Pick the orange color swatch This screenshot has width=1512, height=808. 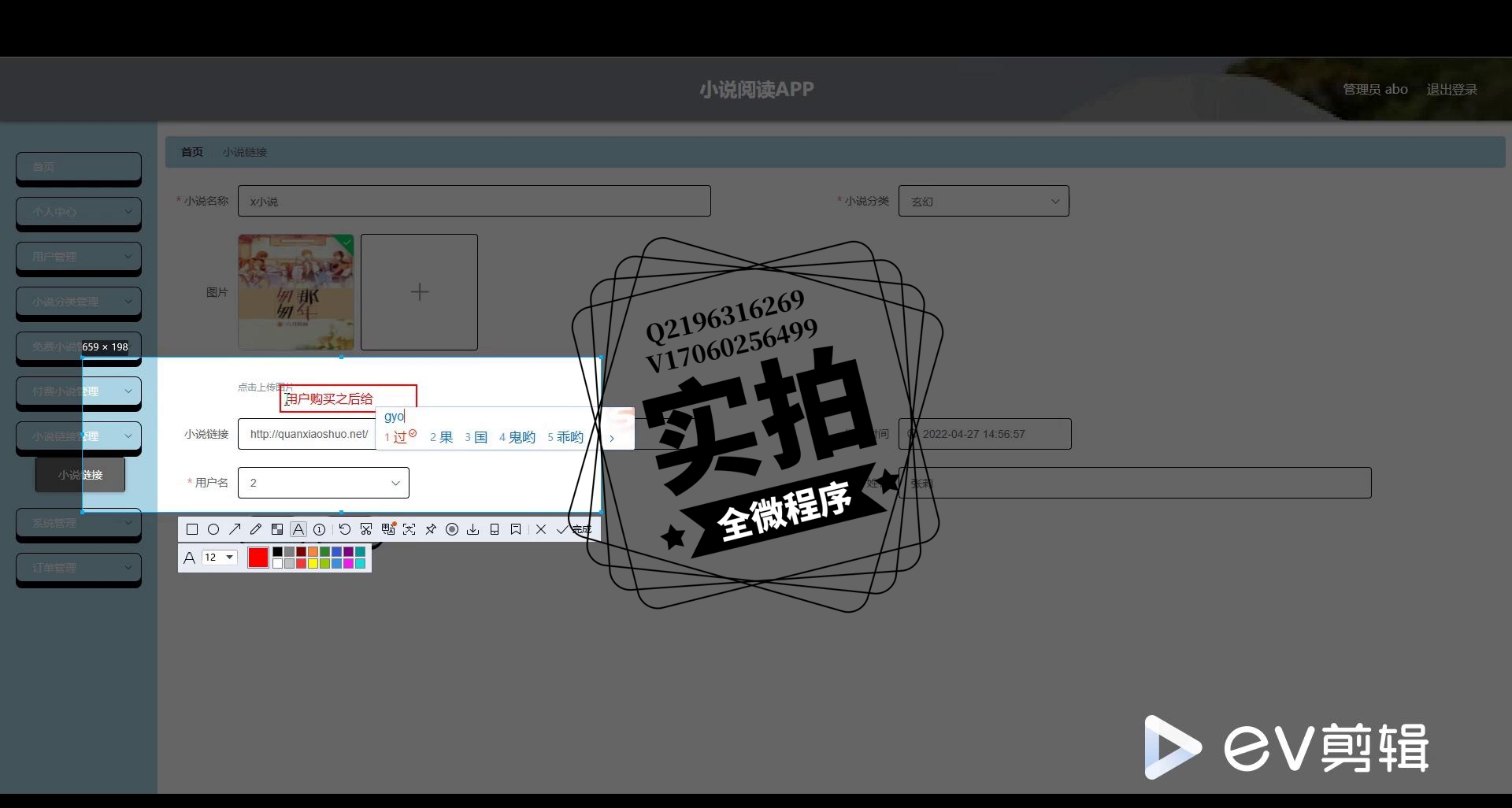click(313, 551)
